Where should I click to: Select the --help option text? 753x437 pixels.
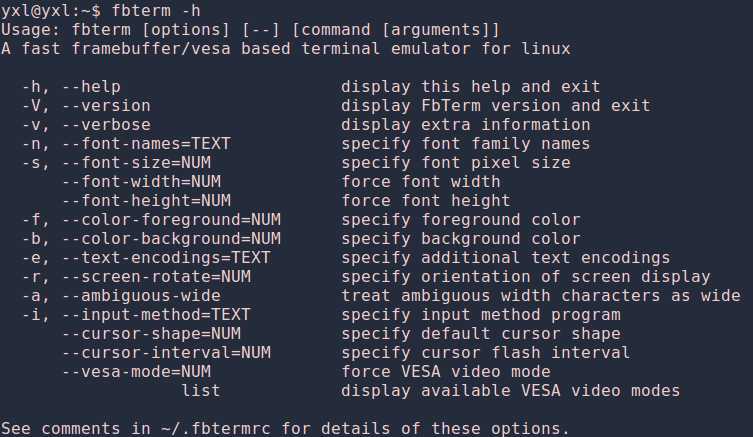(x=91, y=87)
